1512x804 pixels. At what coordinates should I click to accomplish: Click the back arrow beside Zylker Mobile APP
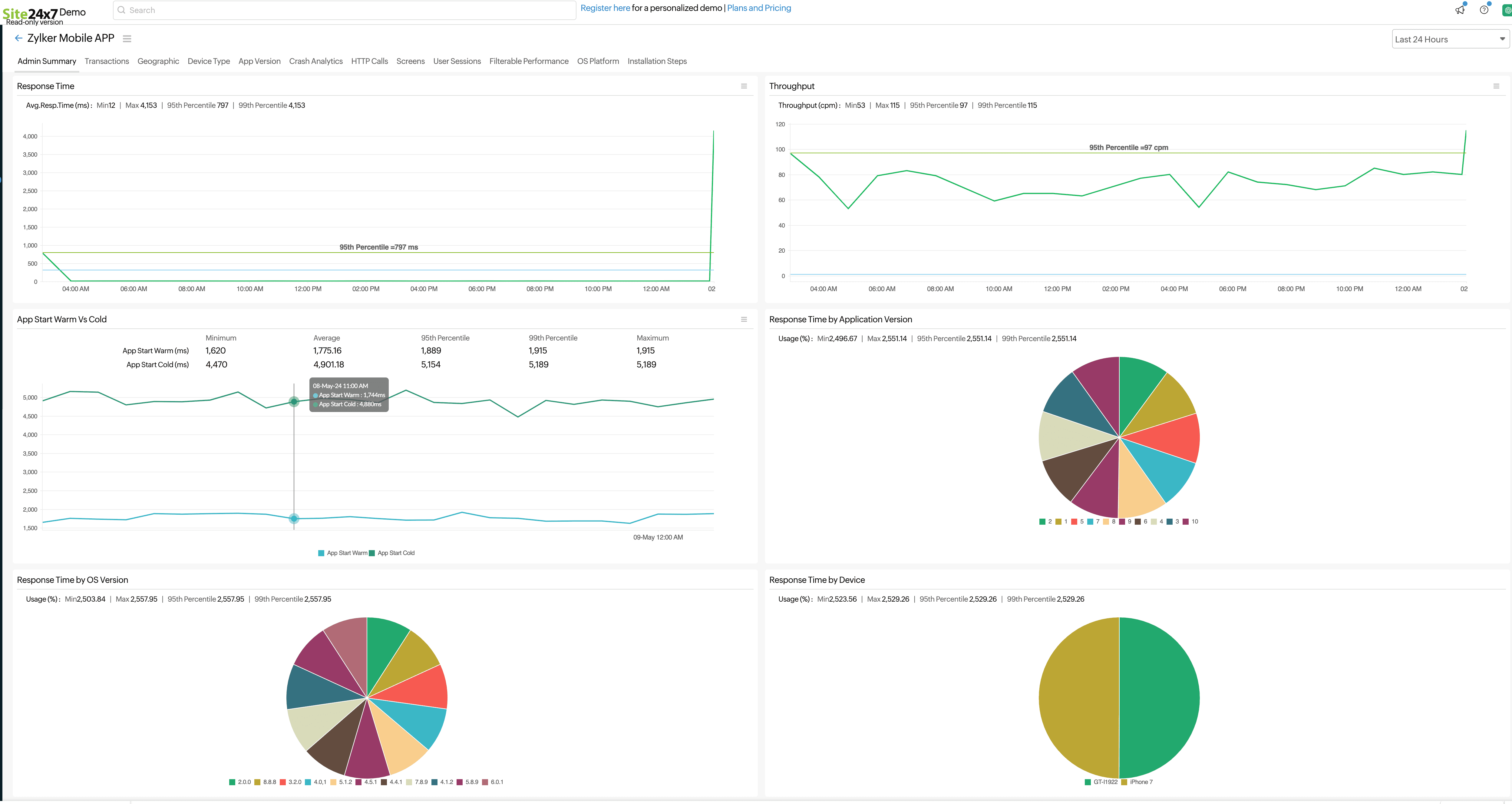tap(19, 38)
